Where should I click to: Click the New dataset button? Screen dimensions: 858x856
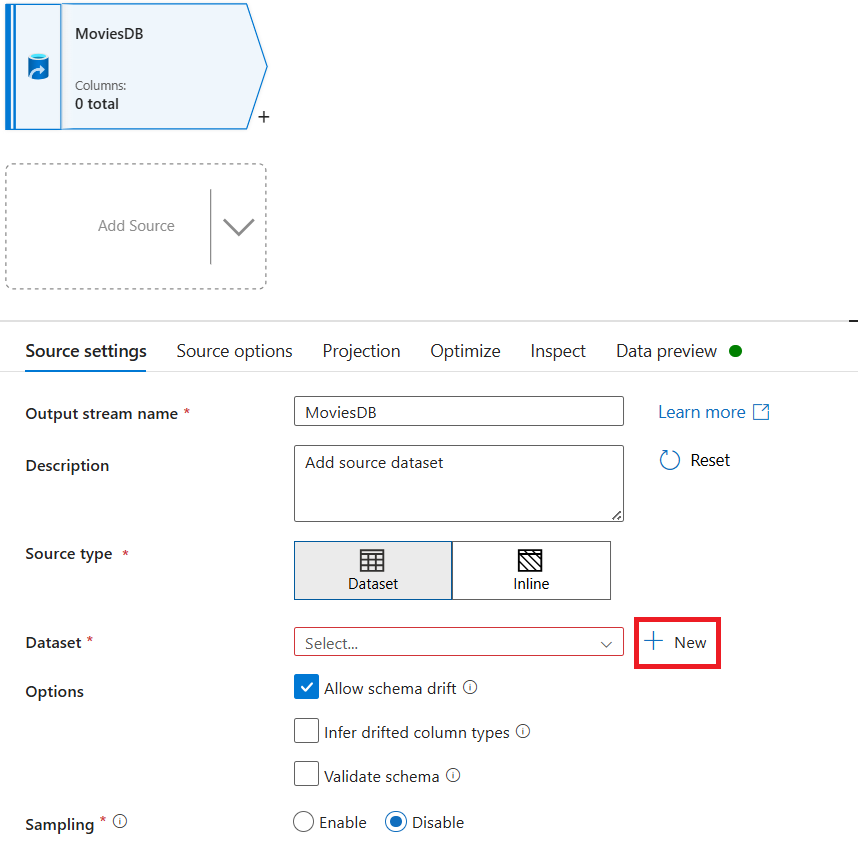677,643
